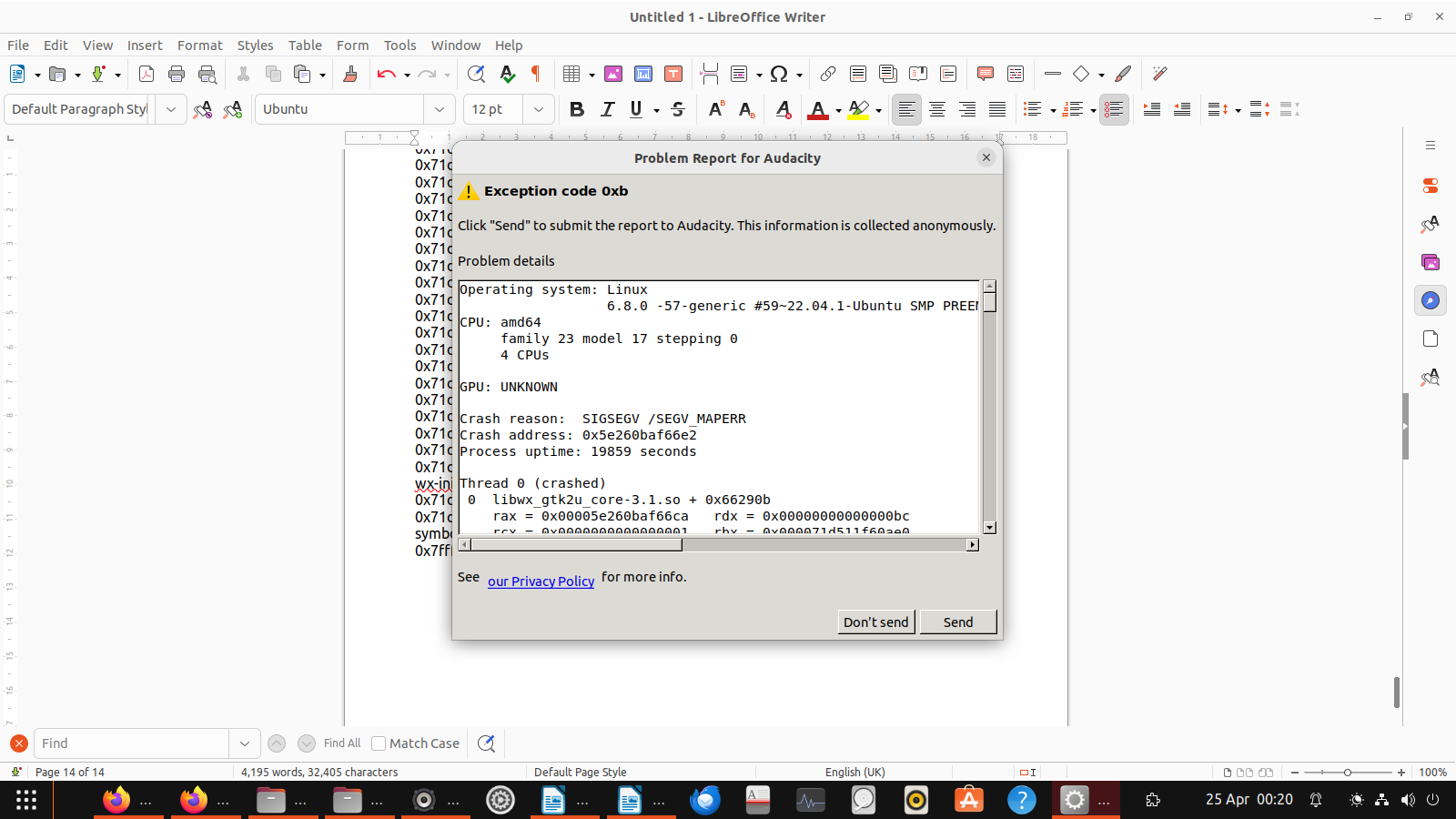Click the Increase Indent icon
This screenshot has height=819, width=1456.
1152,109
